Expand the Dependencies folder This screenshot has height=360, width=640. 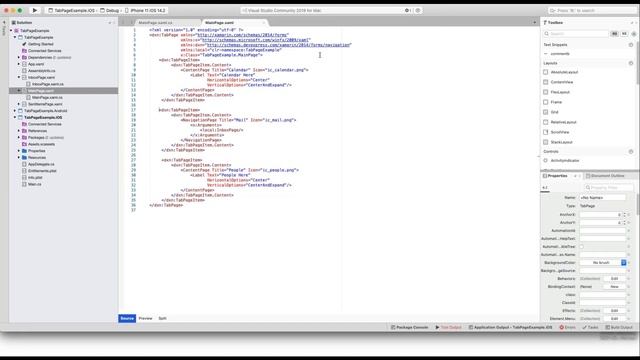coord(19,58)
